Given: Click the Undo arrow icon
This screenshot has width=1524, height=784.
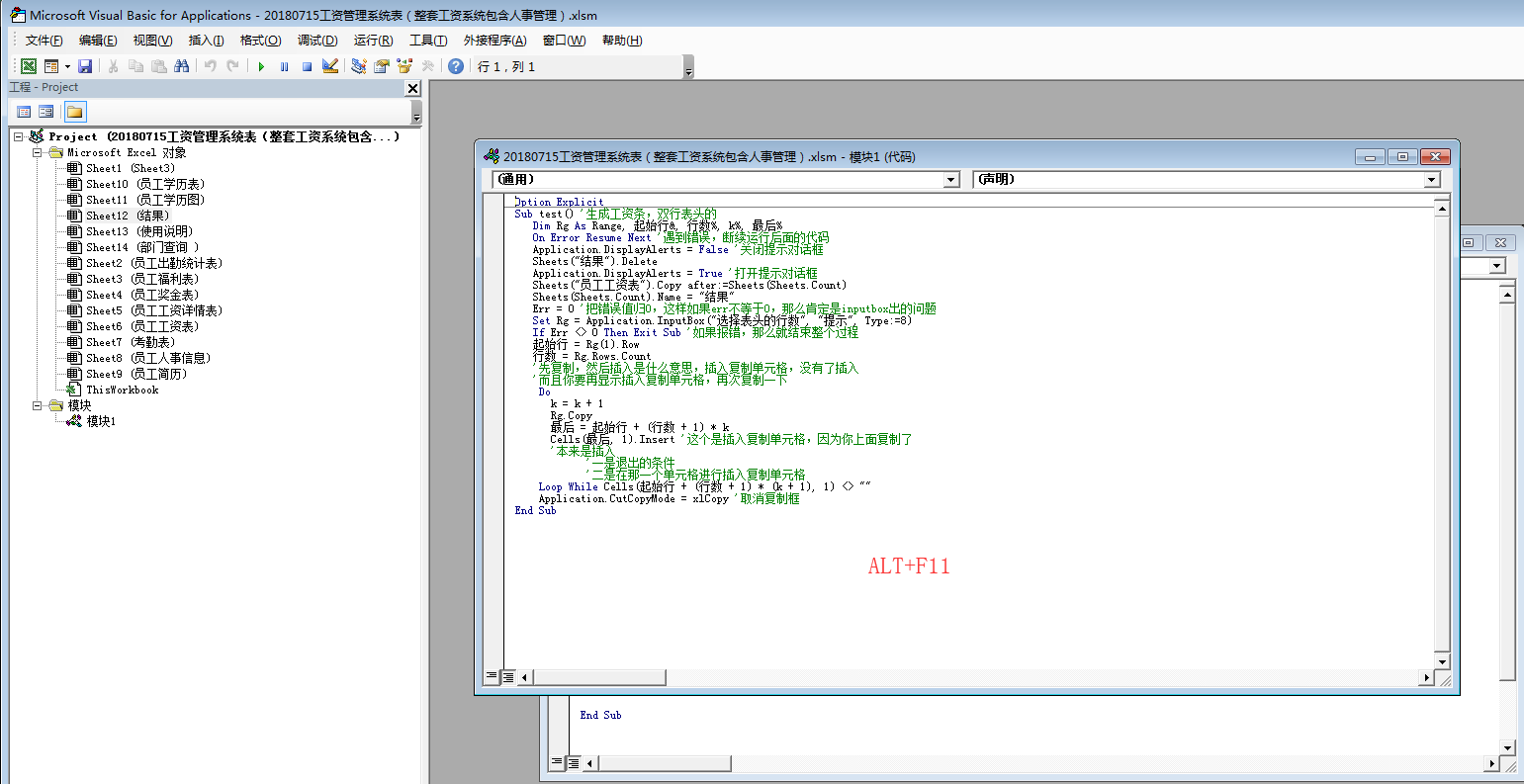Looking at the screenshot, I should pyautogui.click(x=210, y=66).
